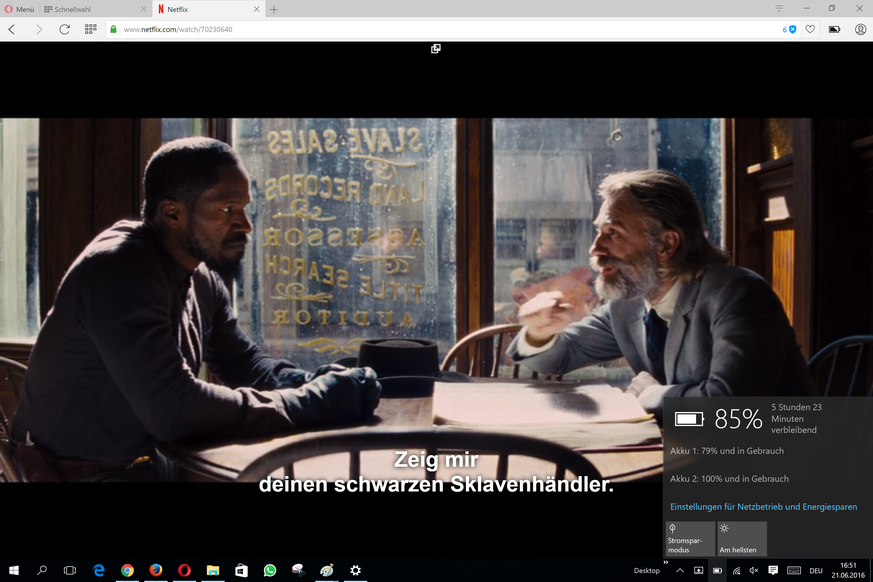Screen dimensions: 873x582
Task: Open a new tab with plus button
Action: (273, 9)
